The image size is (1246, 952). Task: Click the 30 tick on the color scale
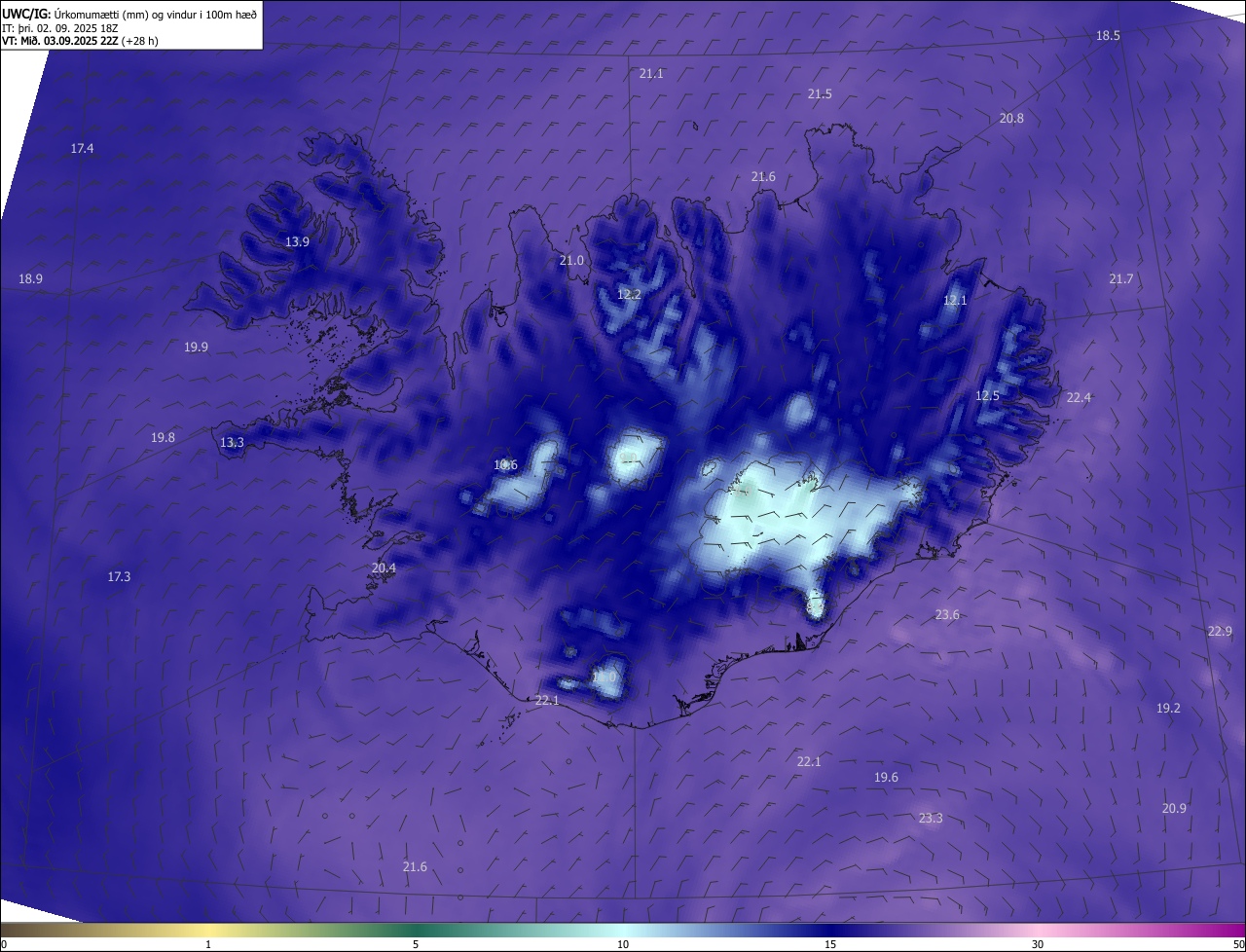[1038, 944]
